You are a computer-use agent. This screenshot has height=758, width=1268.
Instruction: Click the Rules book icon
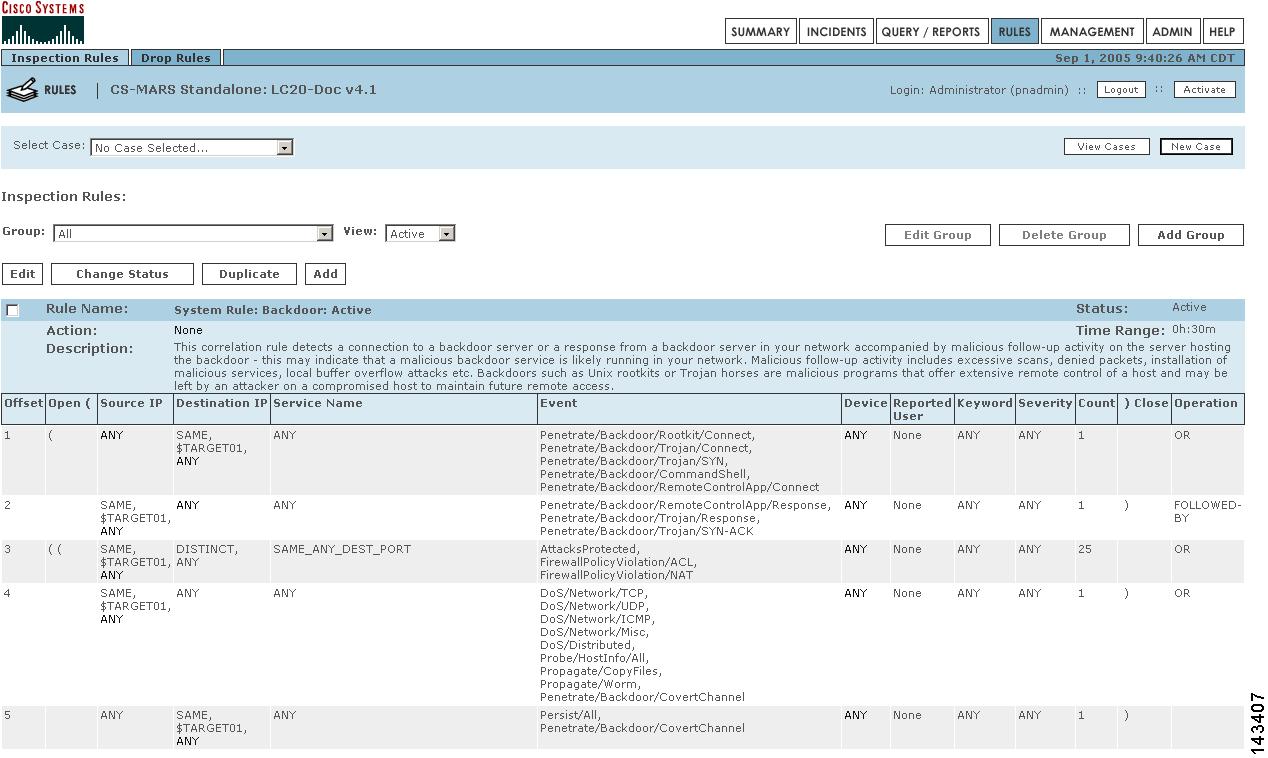tap(22, 91)
